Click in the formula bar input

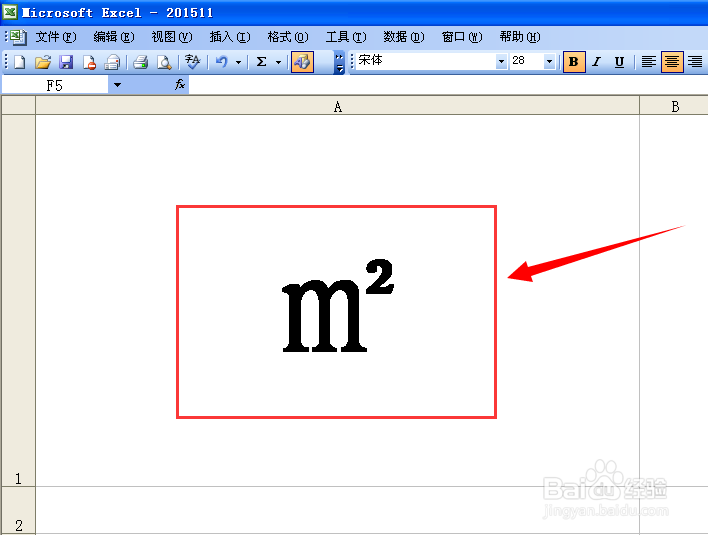448,84
